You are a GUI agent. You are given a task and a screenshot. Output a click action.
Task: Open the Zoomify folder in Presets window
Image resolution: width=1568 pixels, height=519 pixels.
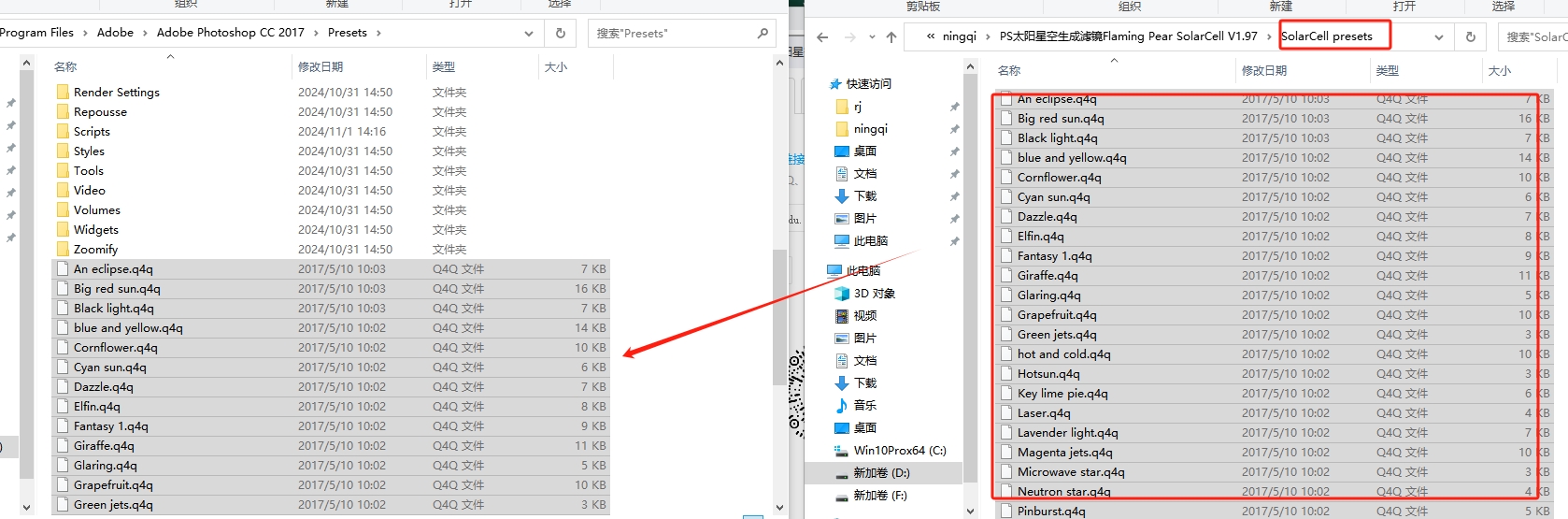tap(95, 249)
